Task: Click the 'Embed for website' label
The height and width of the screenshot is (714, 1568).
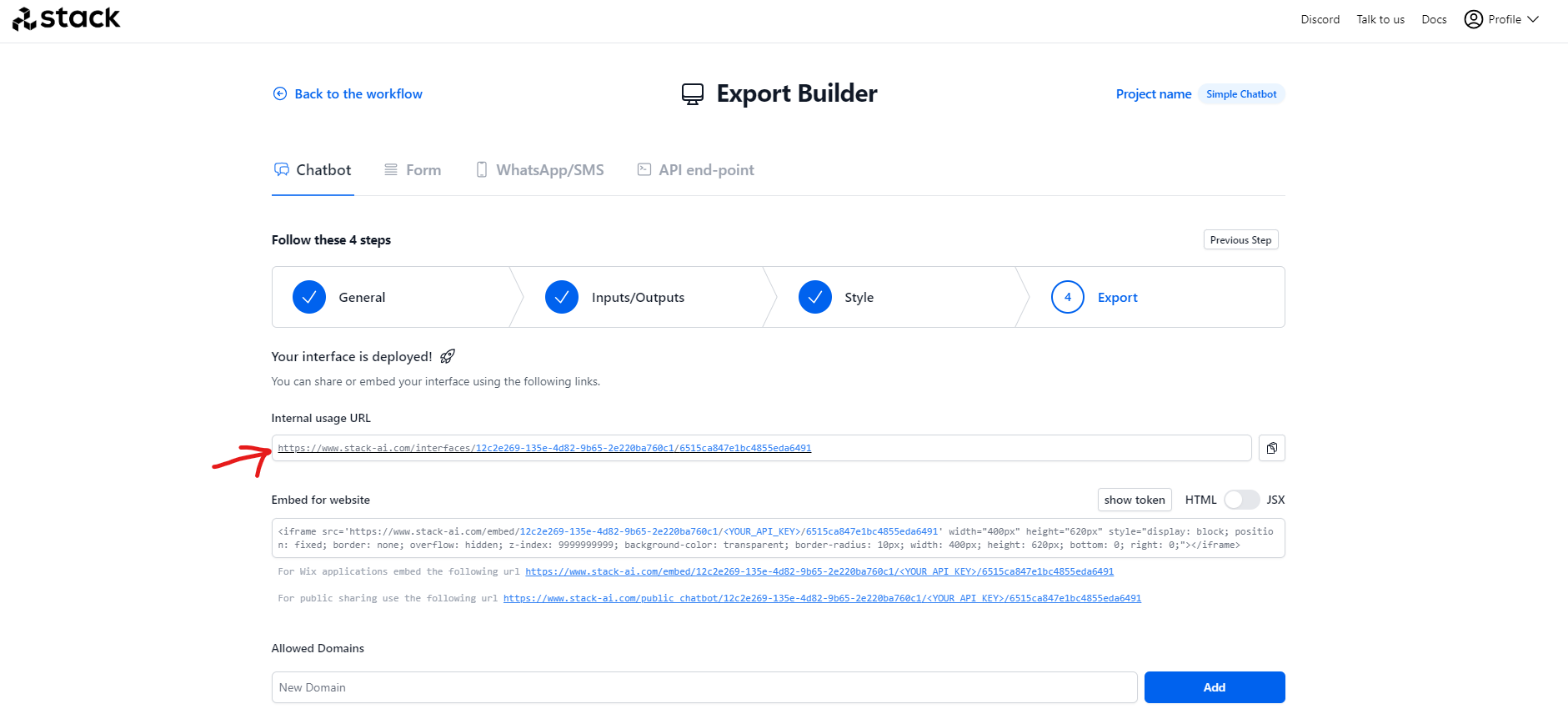Action: pos(321,500)
